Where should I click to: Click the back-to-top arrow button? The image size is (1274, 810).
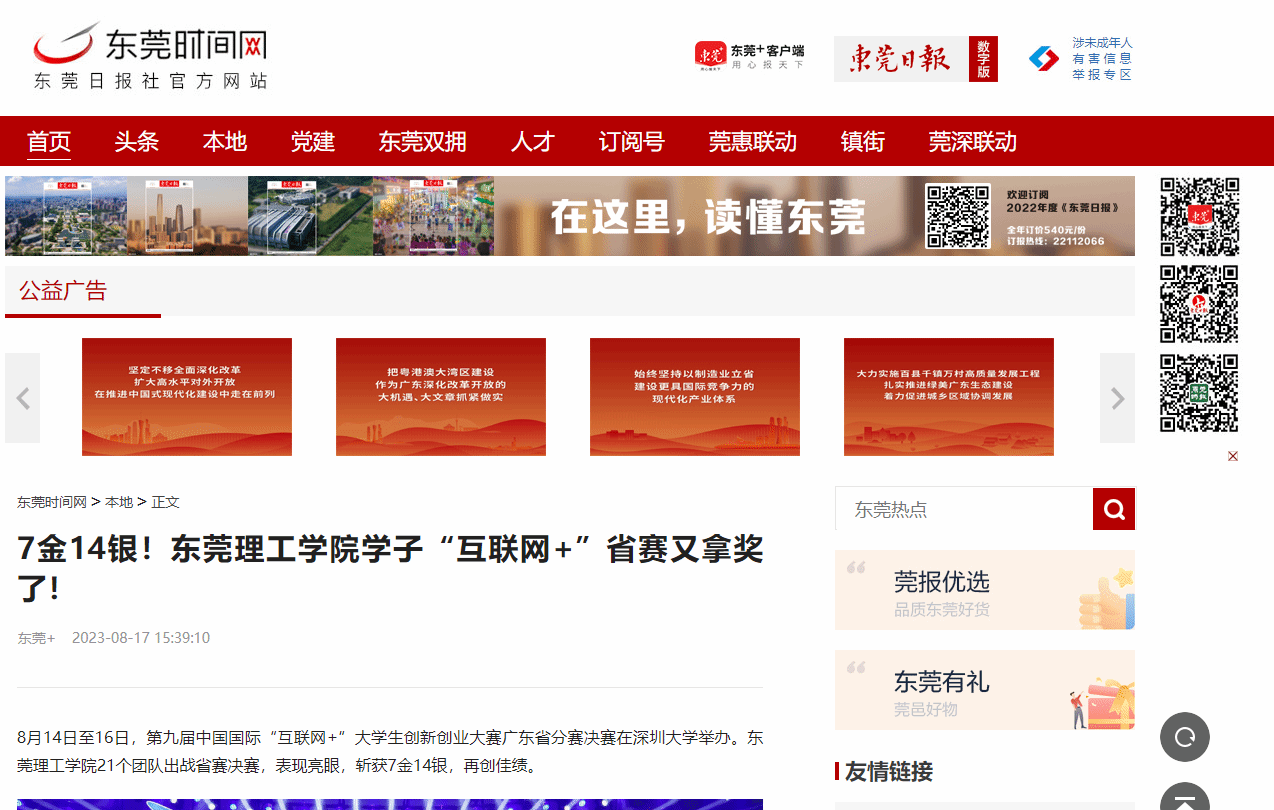tap(1185, 799)
